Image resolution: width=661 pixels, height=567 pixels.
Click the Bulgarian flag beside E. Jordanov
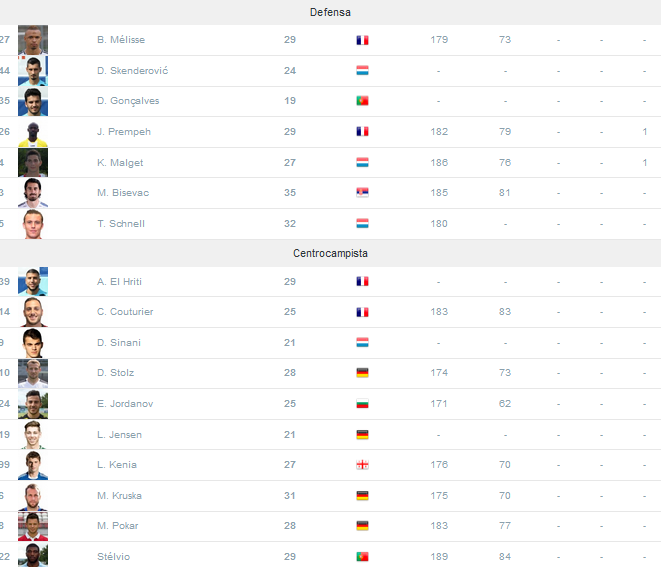point(362,404)
